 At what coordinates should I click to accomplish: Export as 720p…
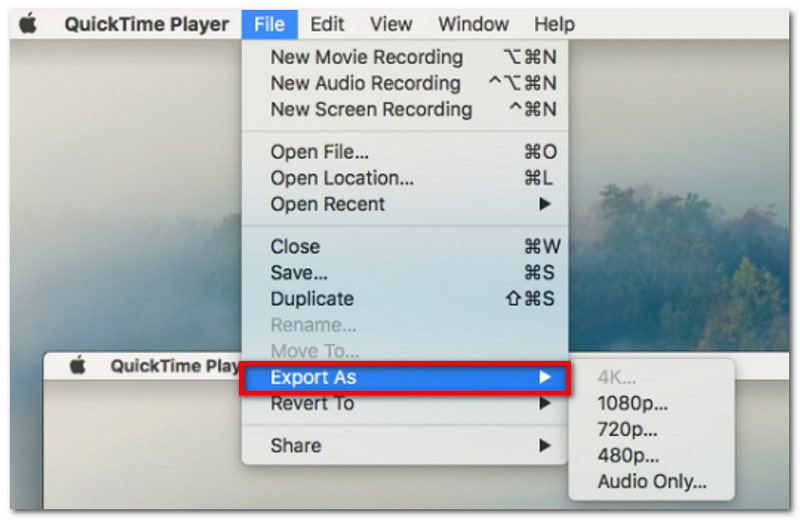coord(652,430)
